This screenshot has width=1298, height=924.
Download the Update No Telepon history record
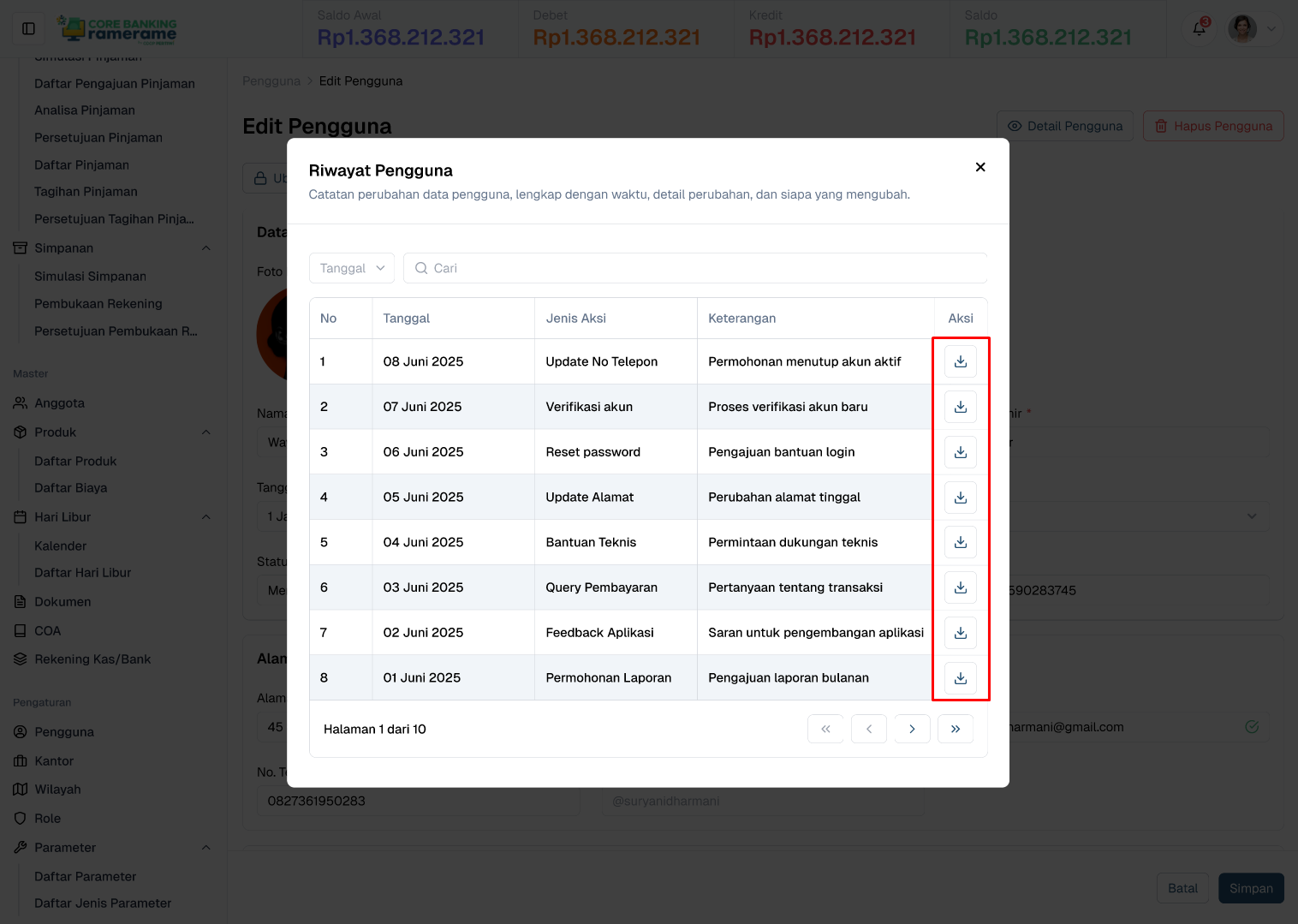point(961,361)
